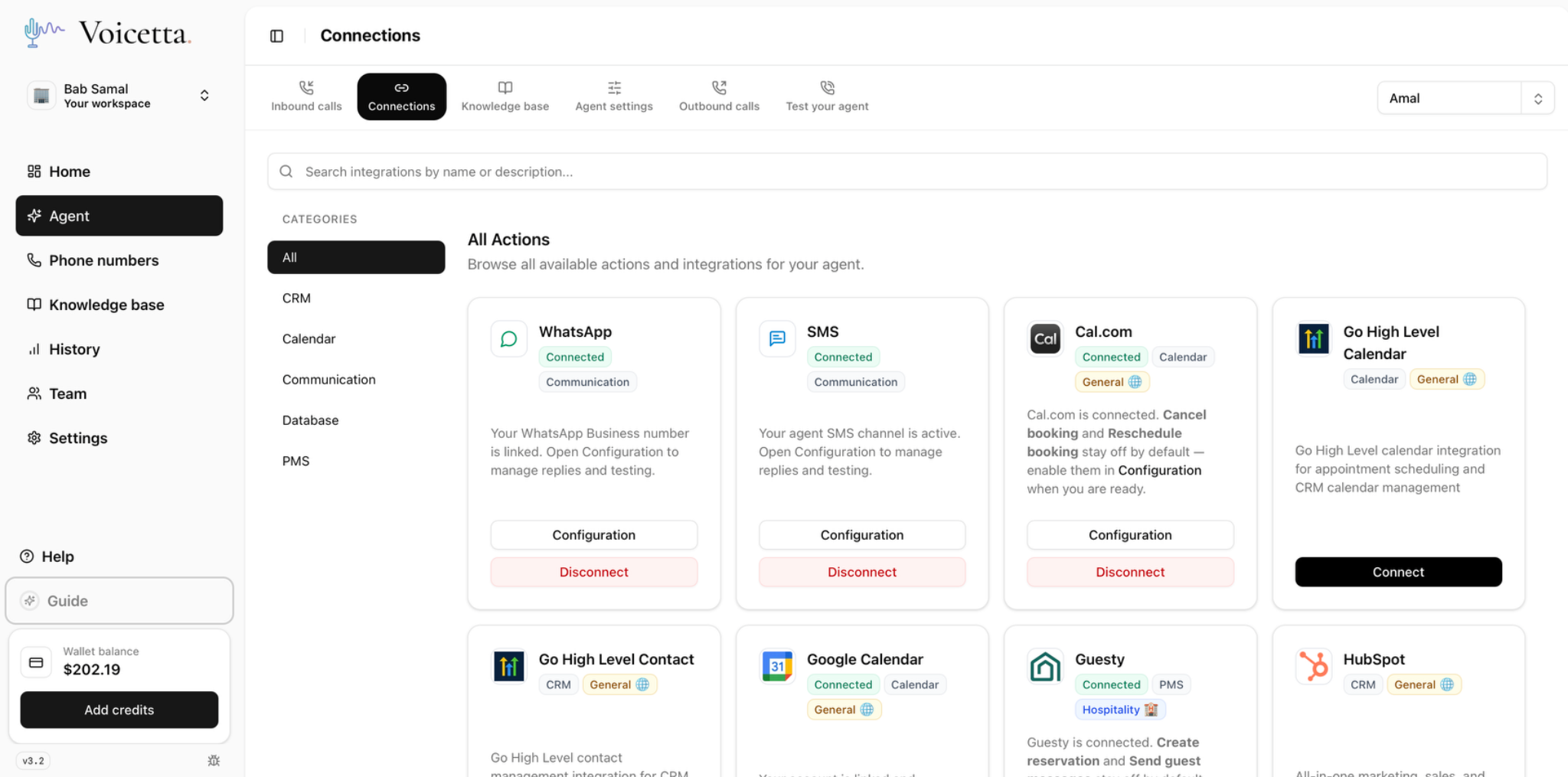Filter by PMS category
The width and height of the screenshot is (1568, 777).
pos(356,460)
